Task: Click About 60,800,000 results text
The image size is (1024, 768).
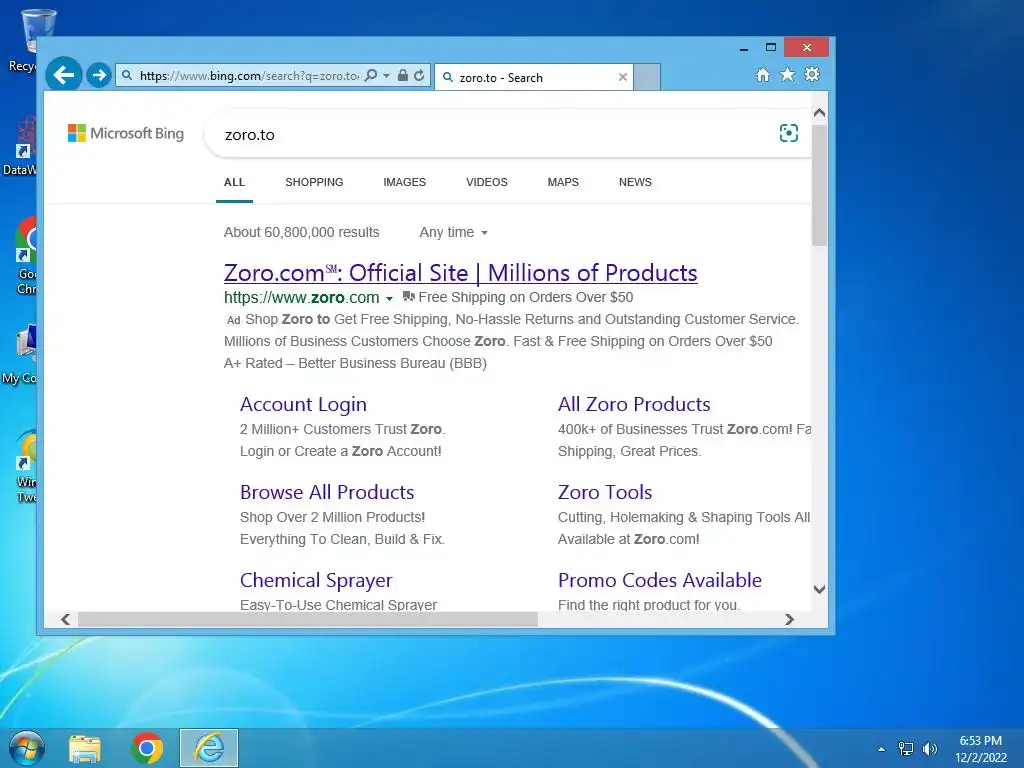Action: pyautogui.click(x=301, y=232)
